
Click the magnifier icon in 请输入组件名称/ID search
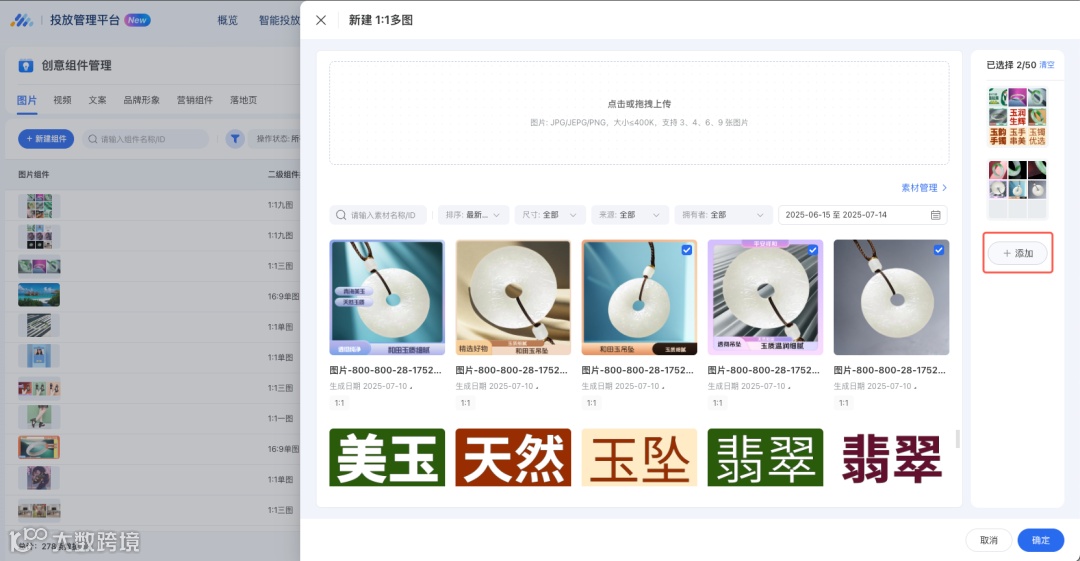tap(93, 139)
